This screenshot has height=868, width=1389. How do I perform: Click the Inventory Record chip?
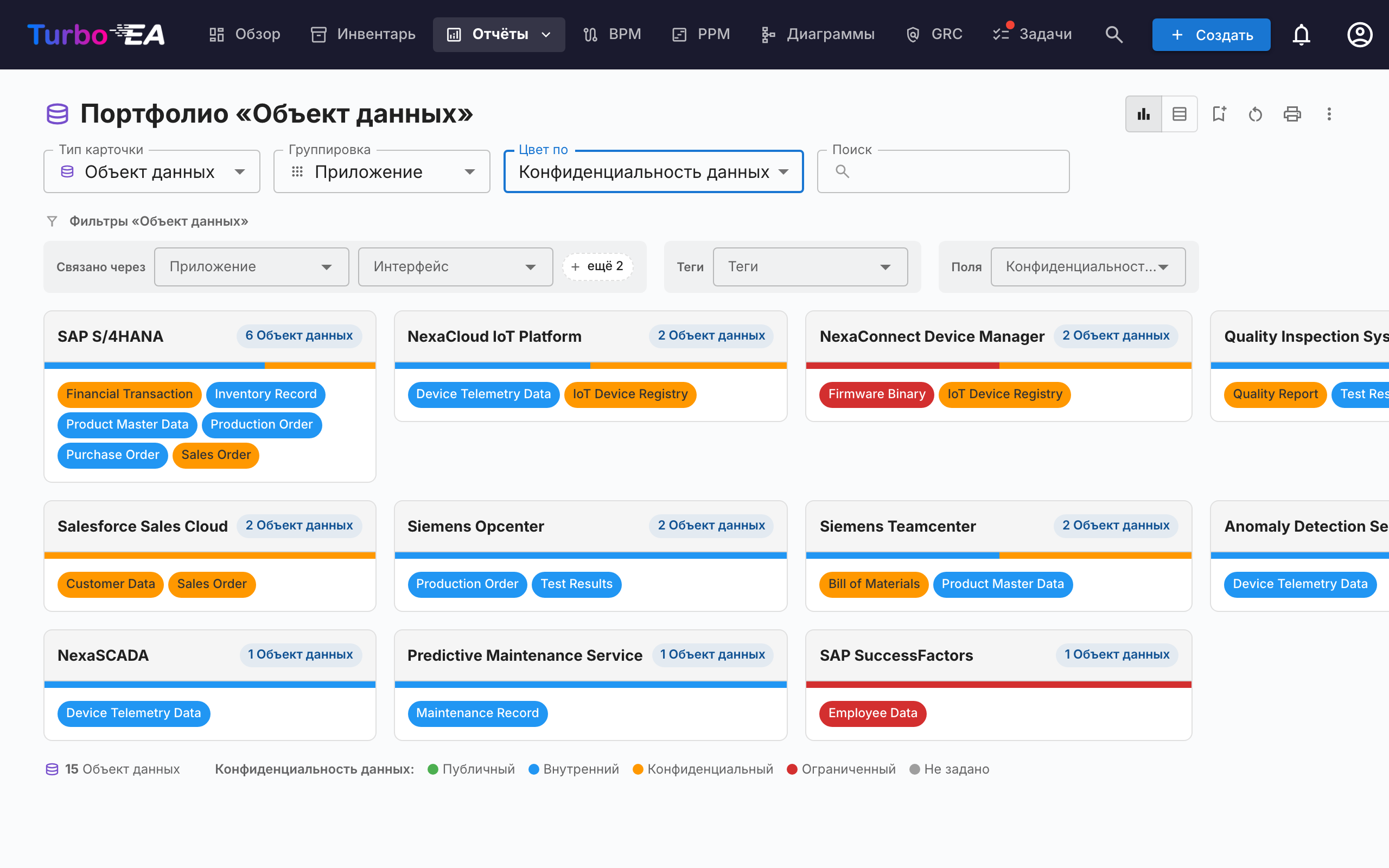pos(266,394)
